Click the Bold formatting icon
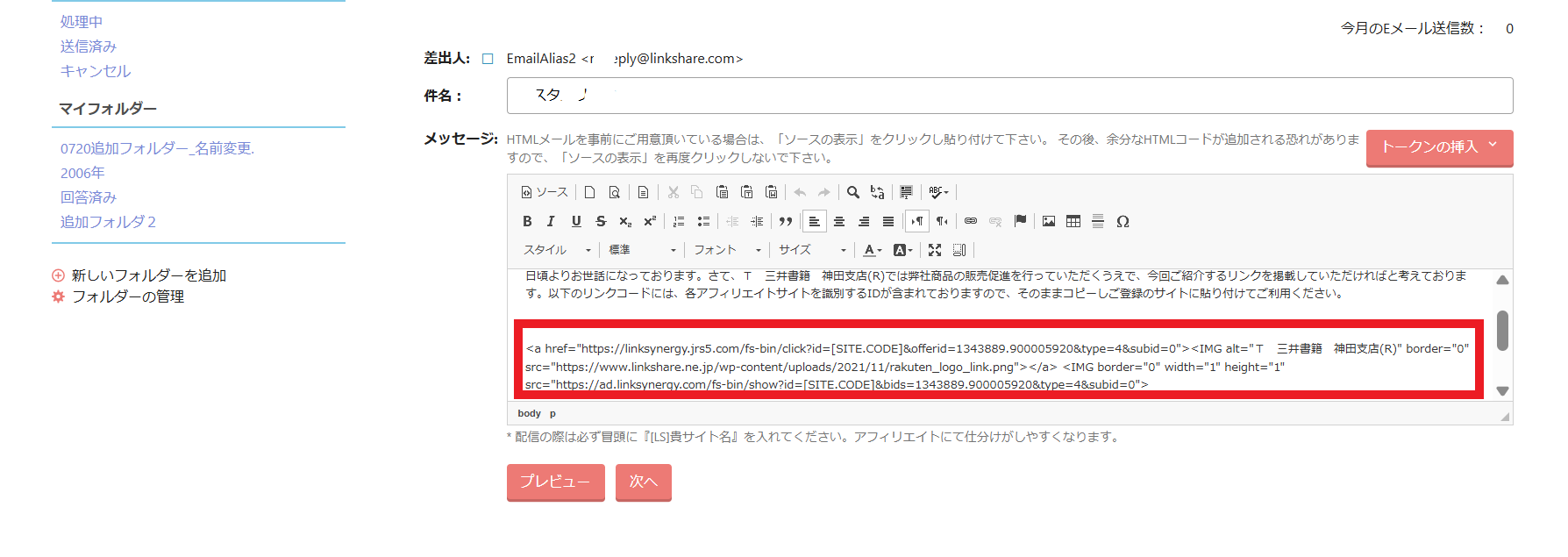The width and height of the screenshot is (1568, 557). click(x=527, y=221)
